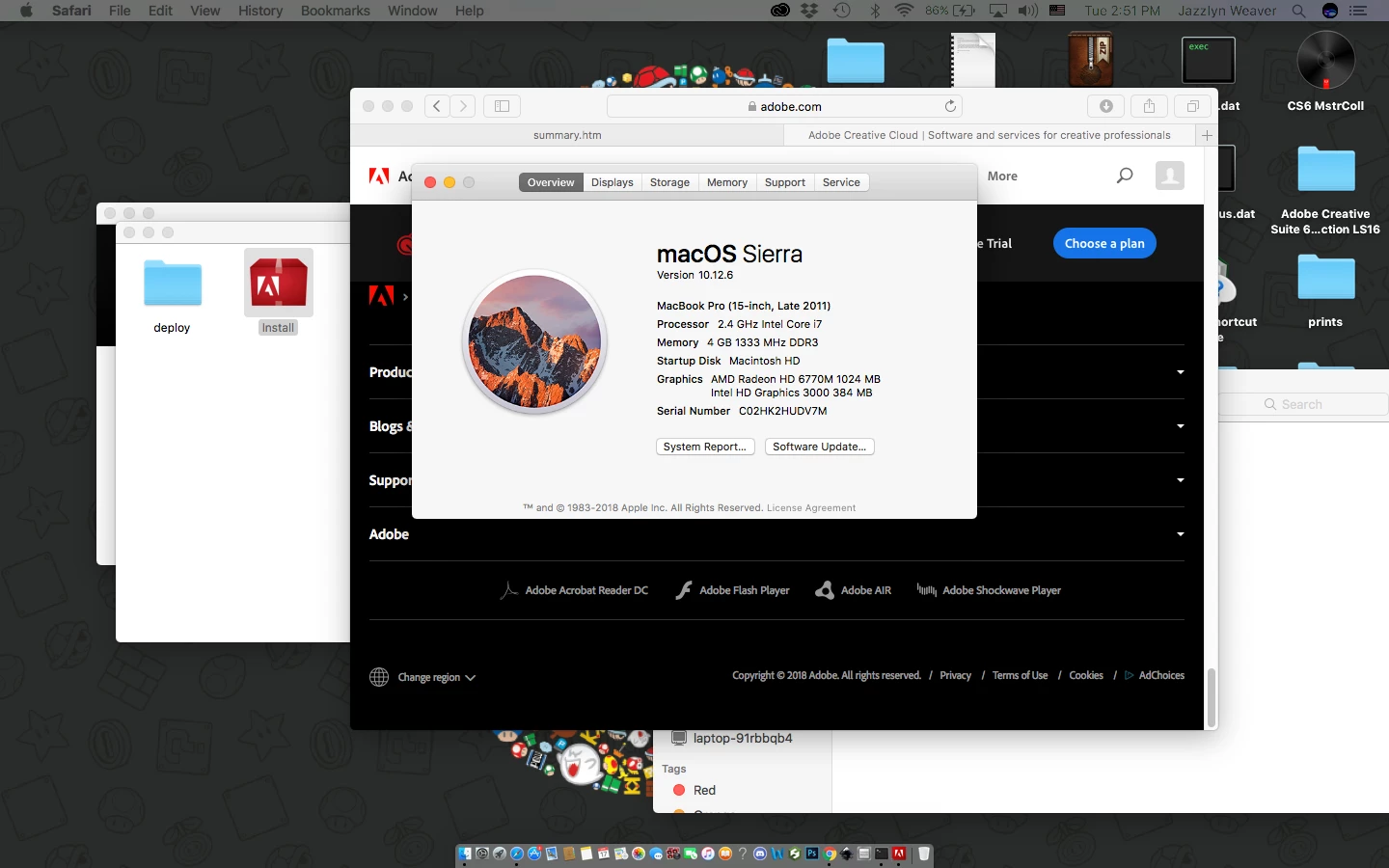
Task: Expand Products section arrow on Adobe page
Action: 1180,372
